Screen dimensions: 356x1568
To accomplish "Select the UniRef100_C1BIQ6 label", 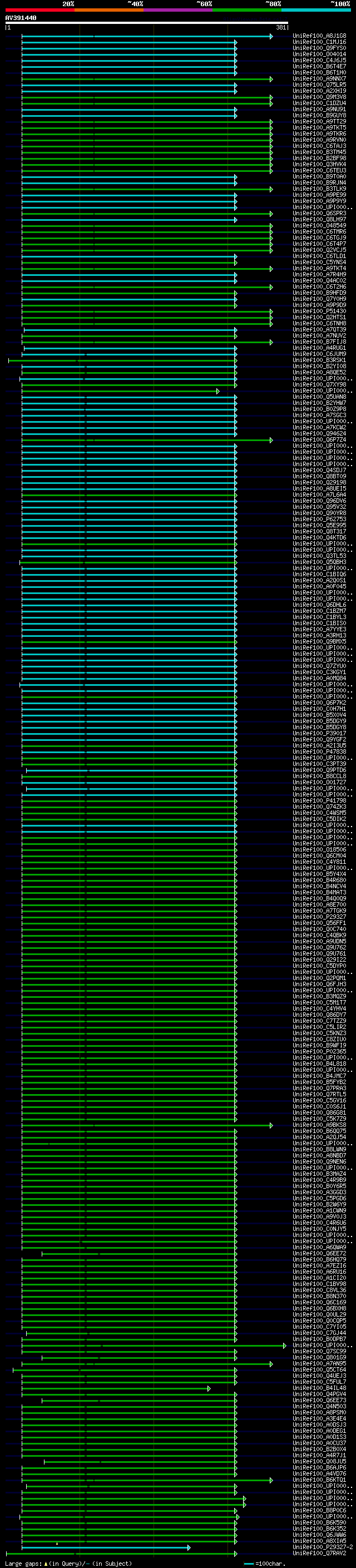I will 319,575.
